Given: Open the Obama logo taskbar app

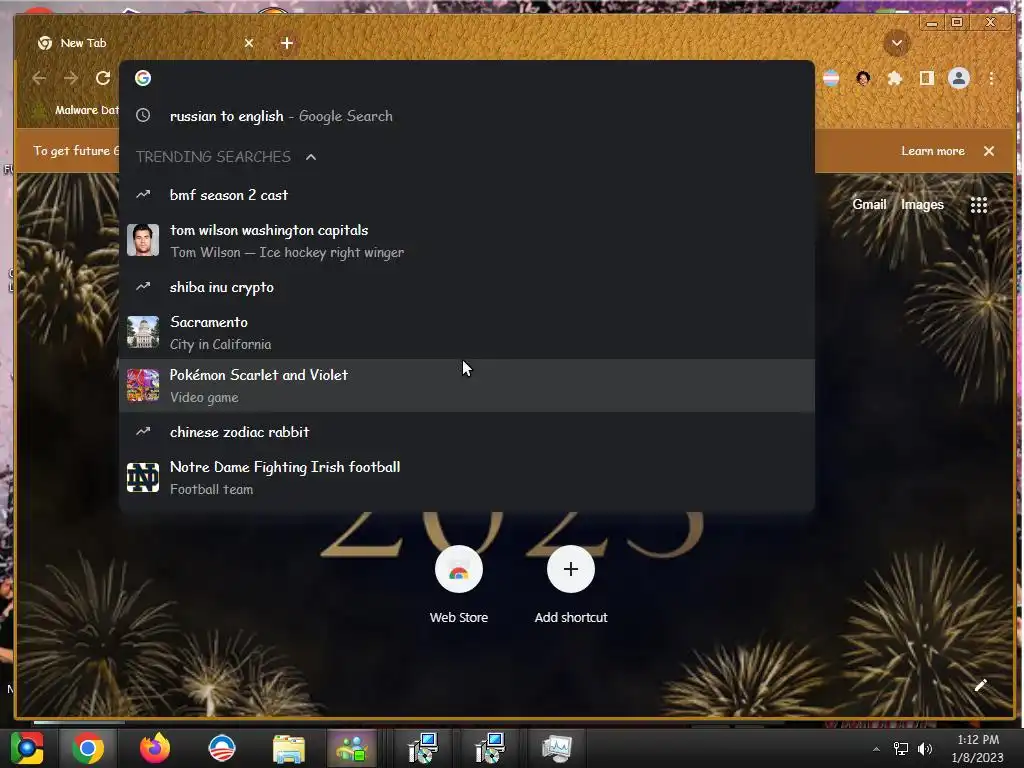Looking at the screenshot, I should pos(222,748).
